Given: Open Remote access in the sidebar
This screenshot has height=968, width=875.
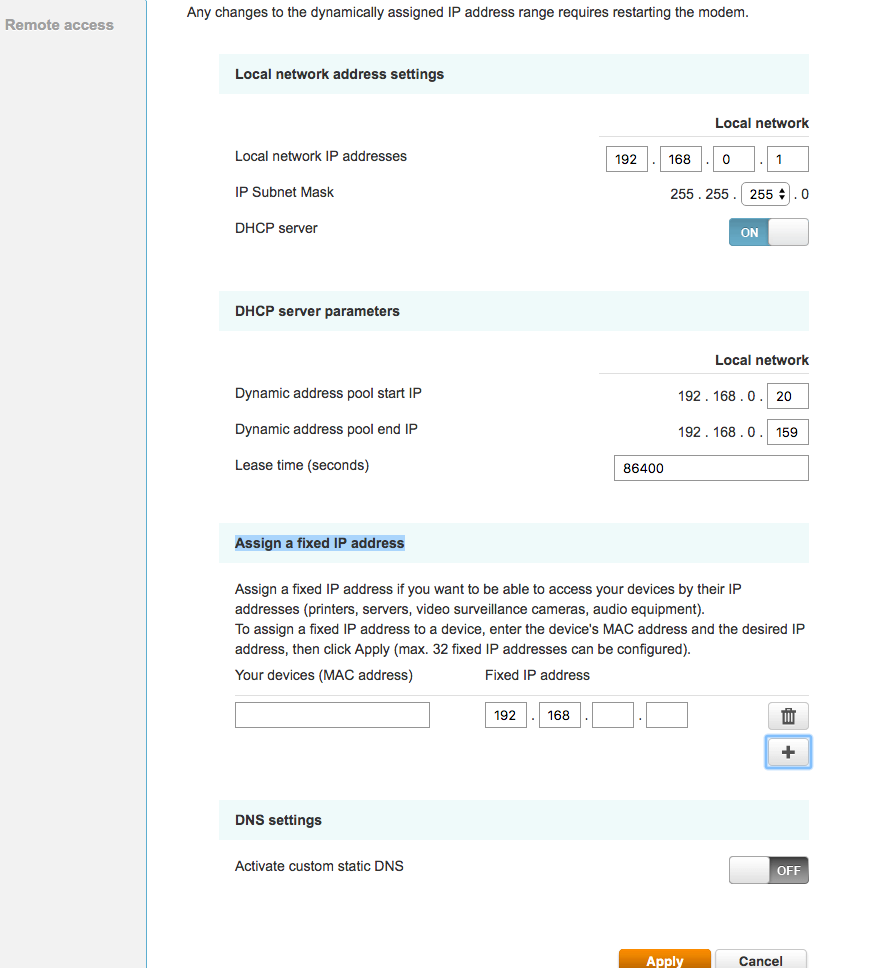Looking at the screenshot, I should (x=59, y=25).
